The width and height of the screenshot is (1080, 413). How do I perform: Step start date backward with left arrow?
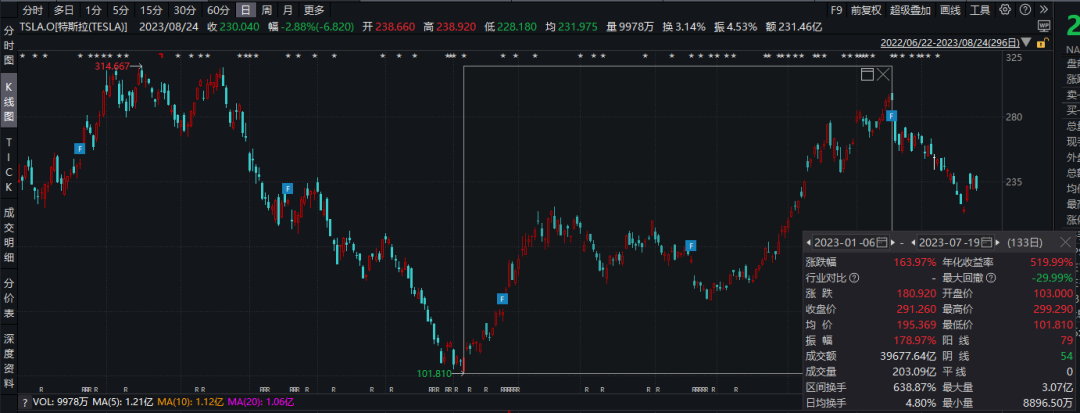[809, 242]
